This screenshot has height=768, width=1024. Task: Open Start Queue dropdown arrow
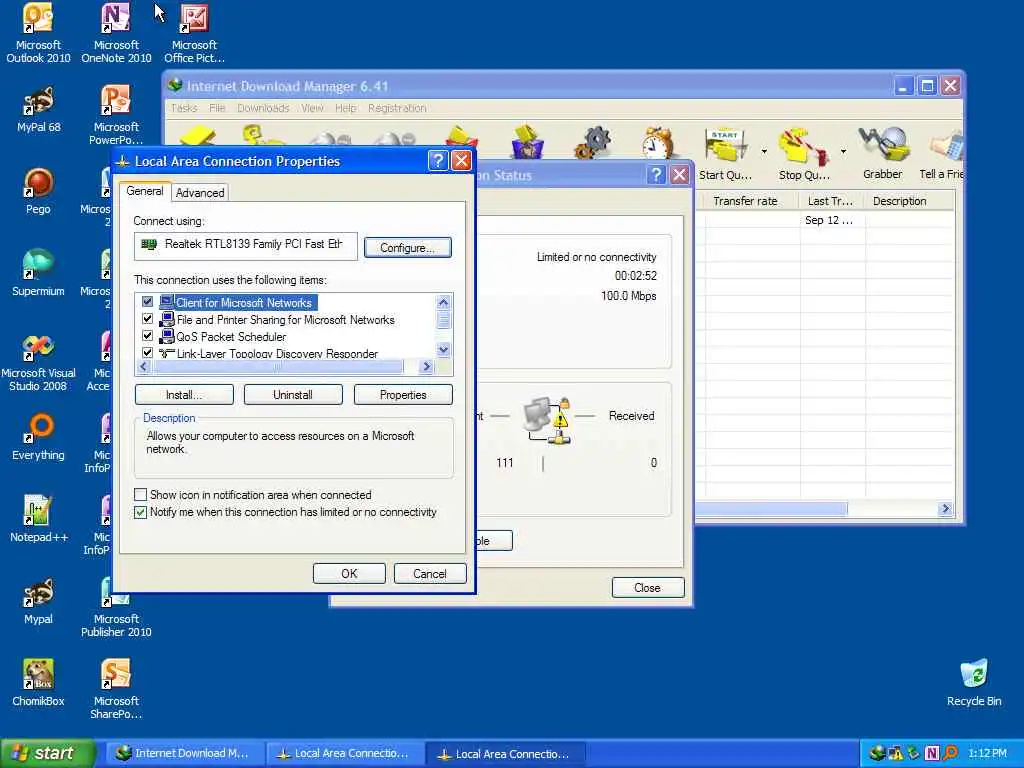[764, 152]
